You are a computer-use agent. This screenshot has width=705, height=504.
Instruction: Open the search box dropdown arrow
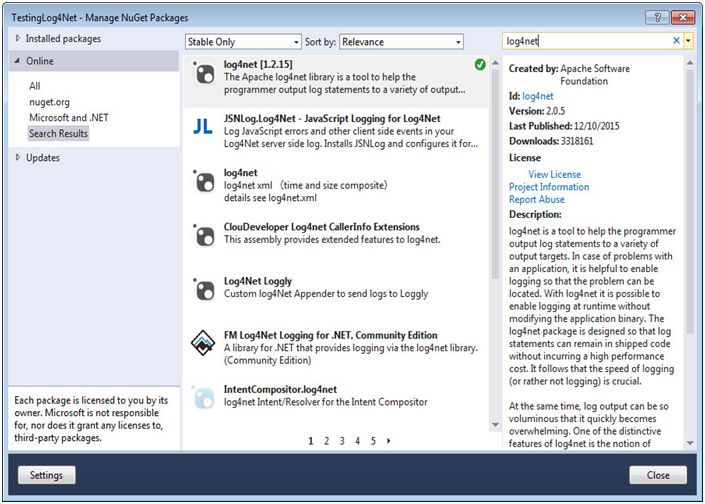[x=688, y=41]
